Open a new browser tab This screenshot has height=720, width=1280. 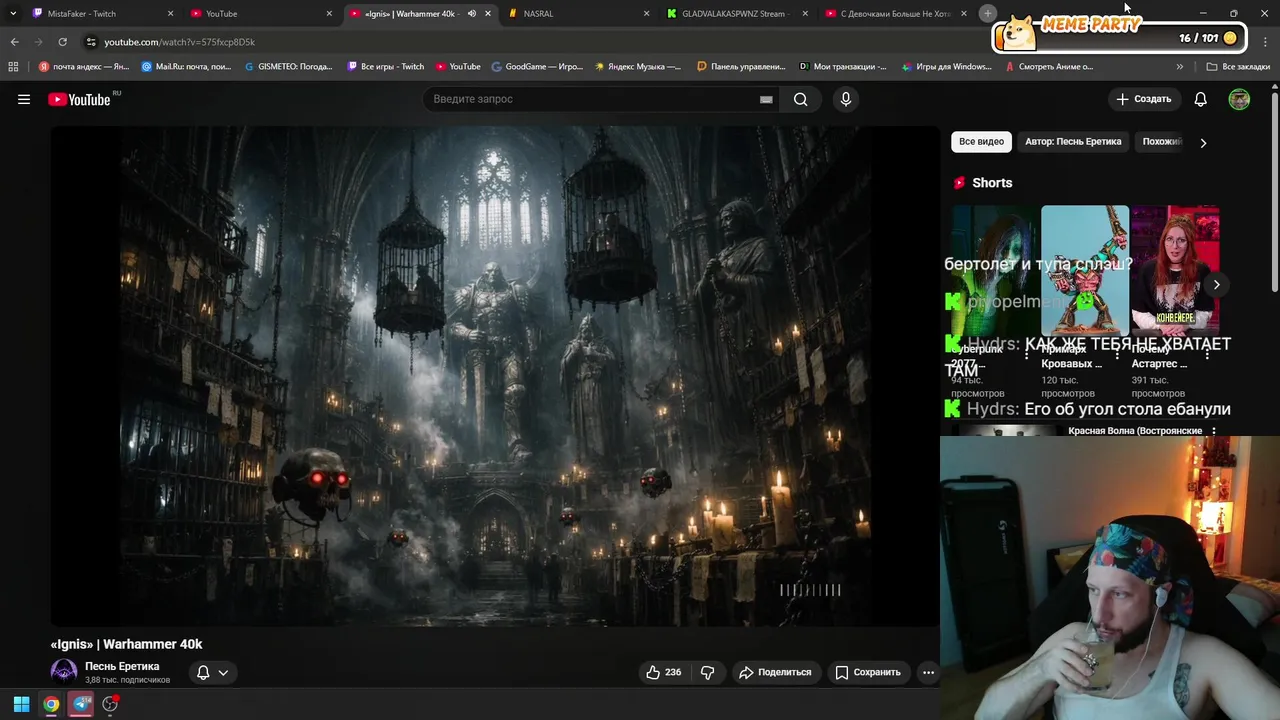coord(988,13)
